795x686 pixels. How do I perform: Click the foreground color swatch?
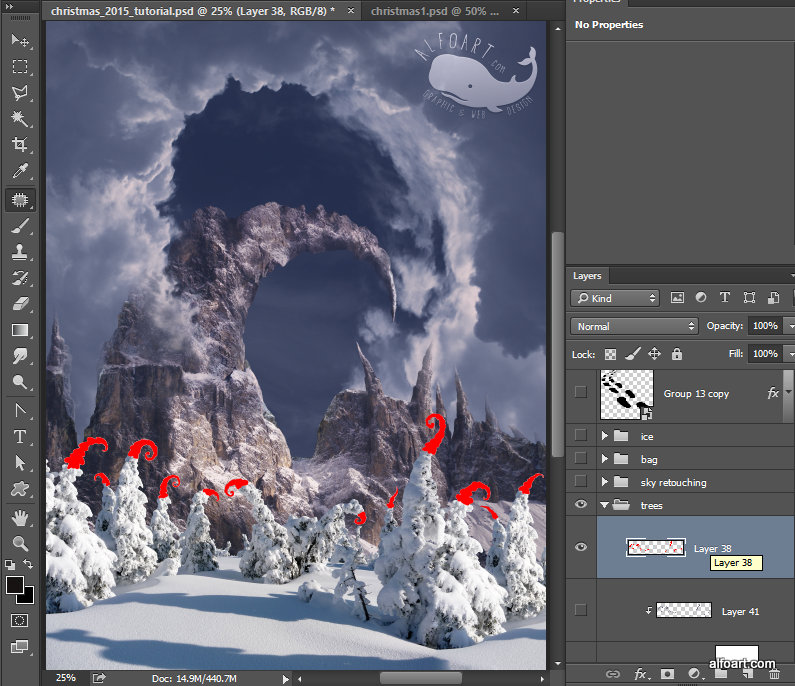pos(15,586)
